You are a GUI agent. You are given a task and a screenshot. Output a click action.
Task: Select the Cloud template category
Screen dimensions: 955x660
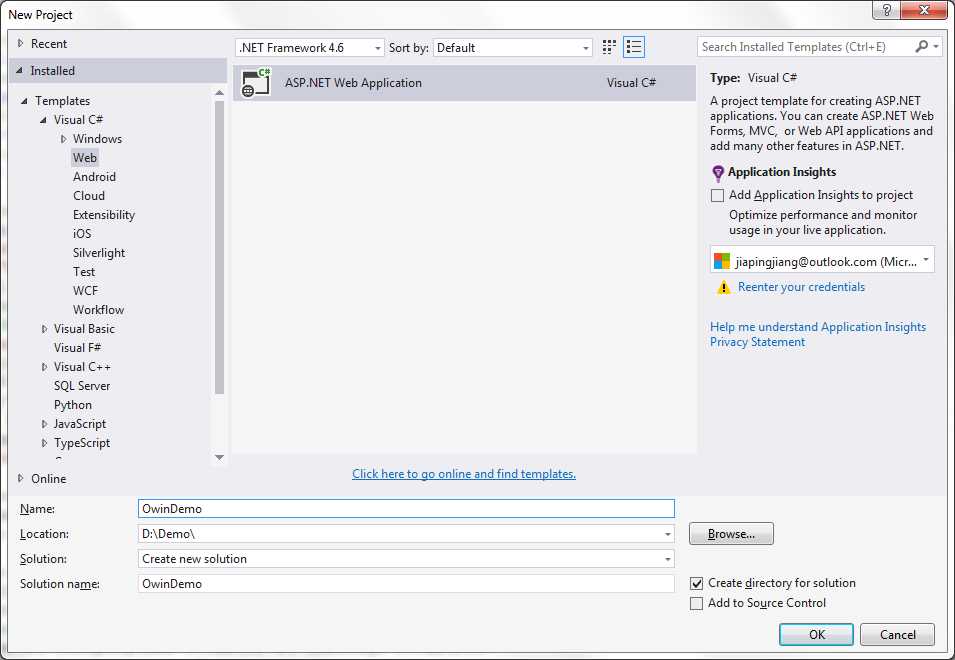pos(89,195)
